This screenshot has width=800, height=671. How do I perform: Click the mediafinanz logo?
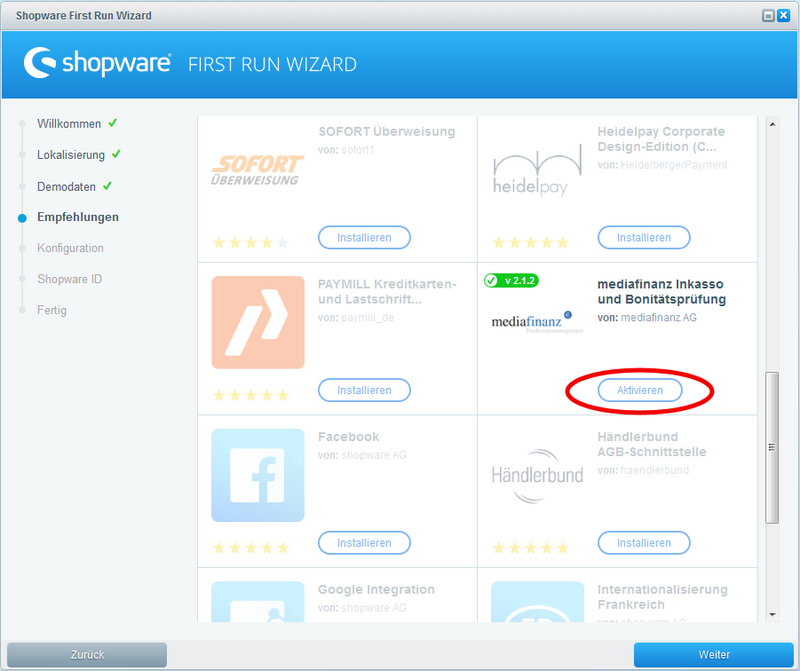point(537,322)
